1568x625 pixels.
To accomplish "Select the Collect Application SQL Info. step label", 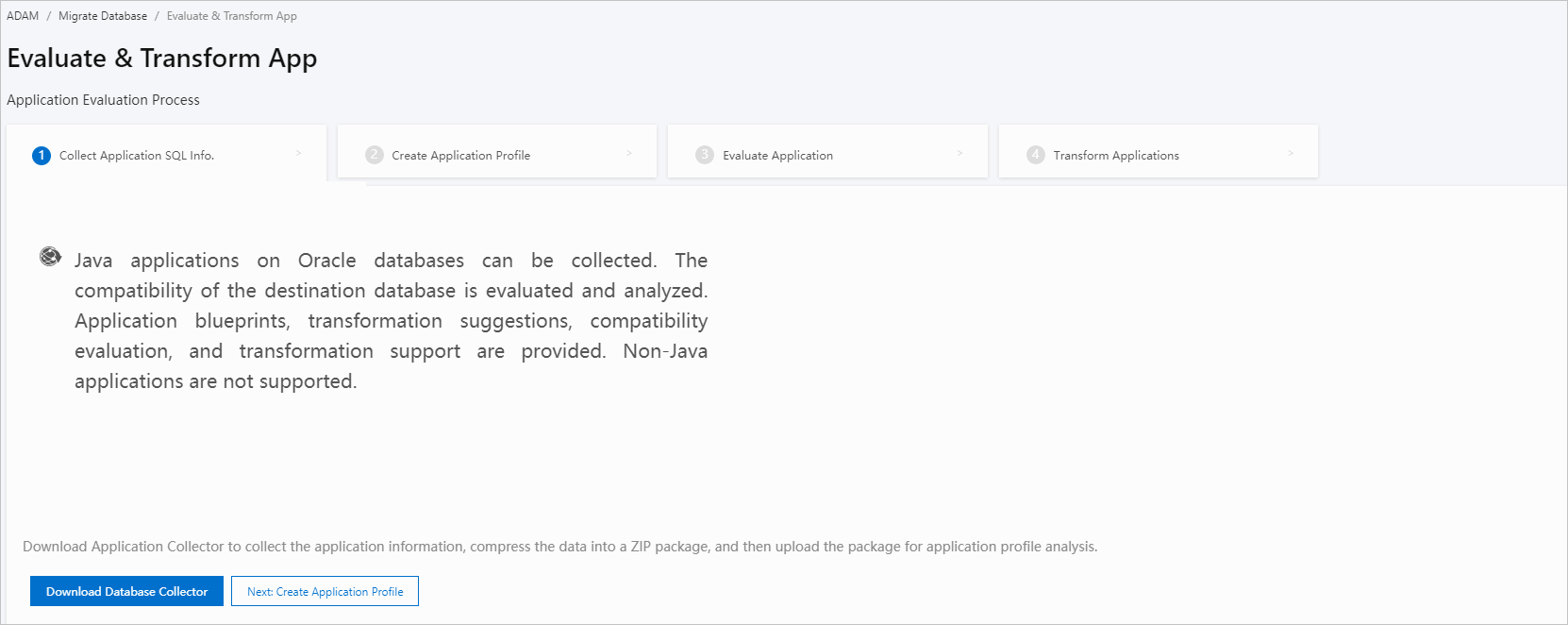I will click(x=137, y=156).
